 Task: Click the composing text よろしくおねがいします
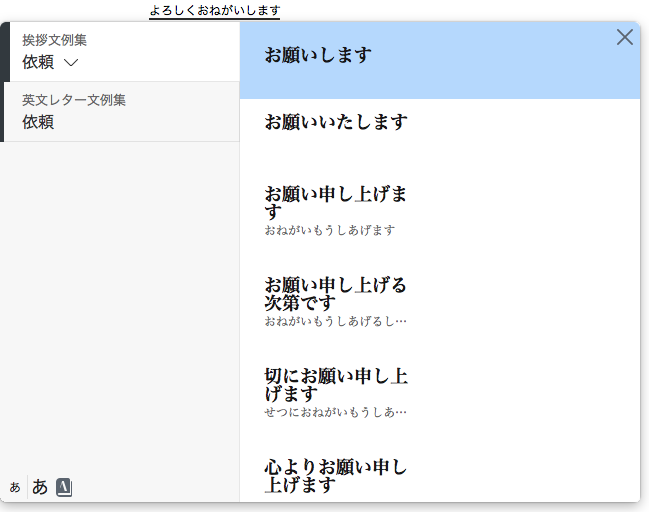(x=214, y=10)
